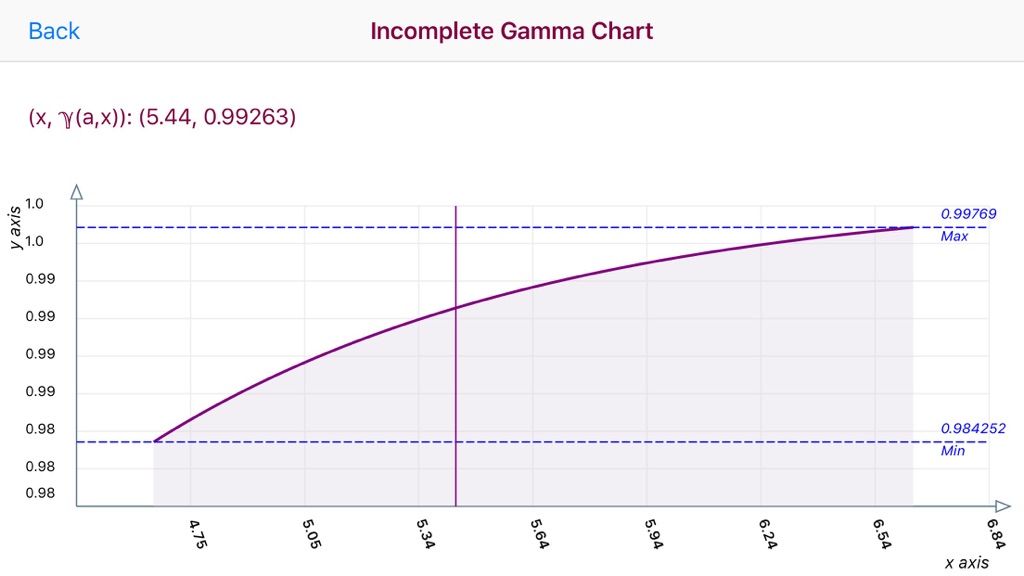This screenshot has width=1024, height=576.
Task: Click x-axis tick label 6.84
Action: coord(995,534)
